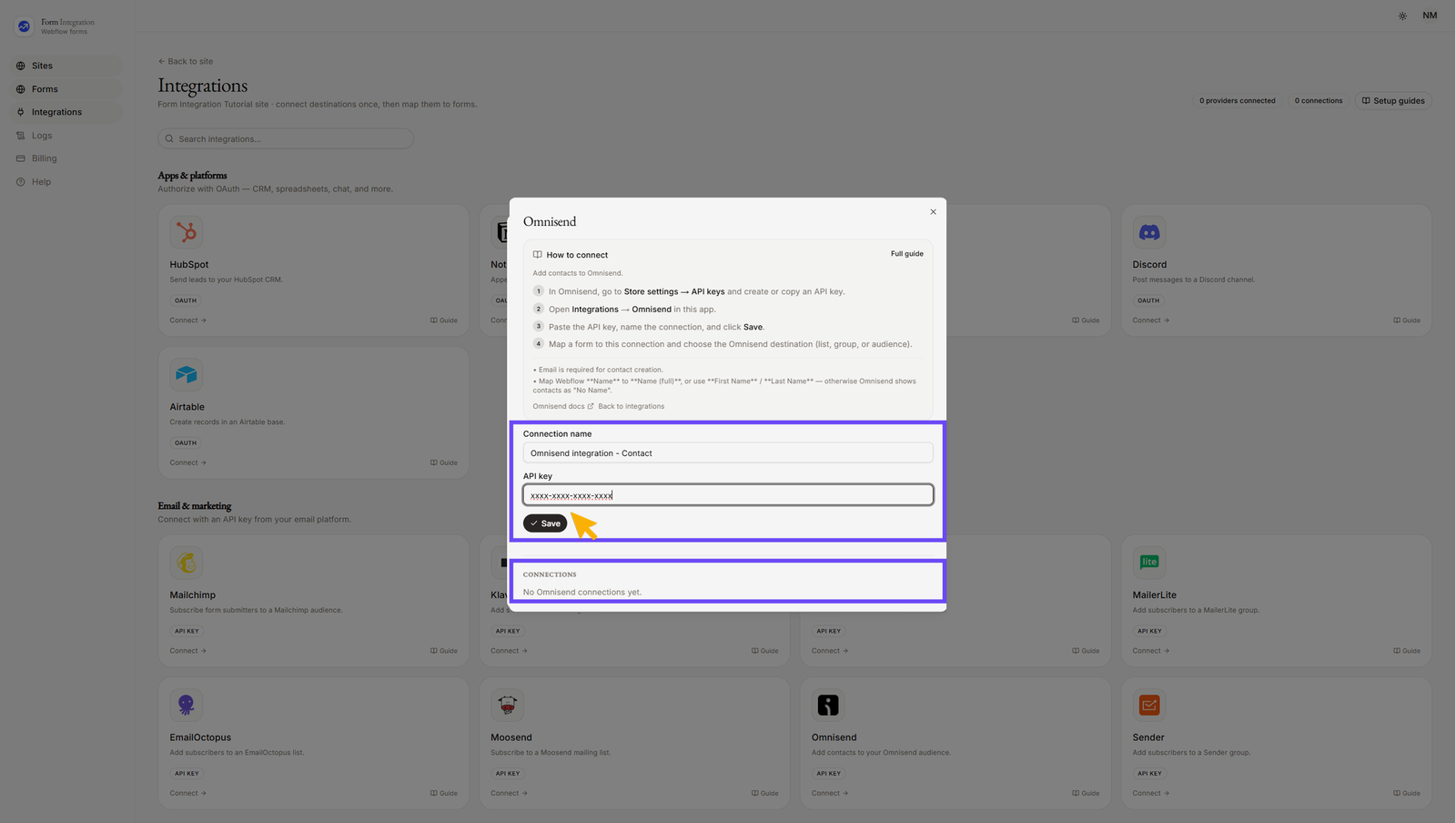Screen dimensions: 1456x823
Task: Open the HubSpot Guide link
Action: pos(444,320)
